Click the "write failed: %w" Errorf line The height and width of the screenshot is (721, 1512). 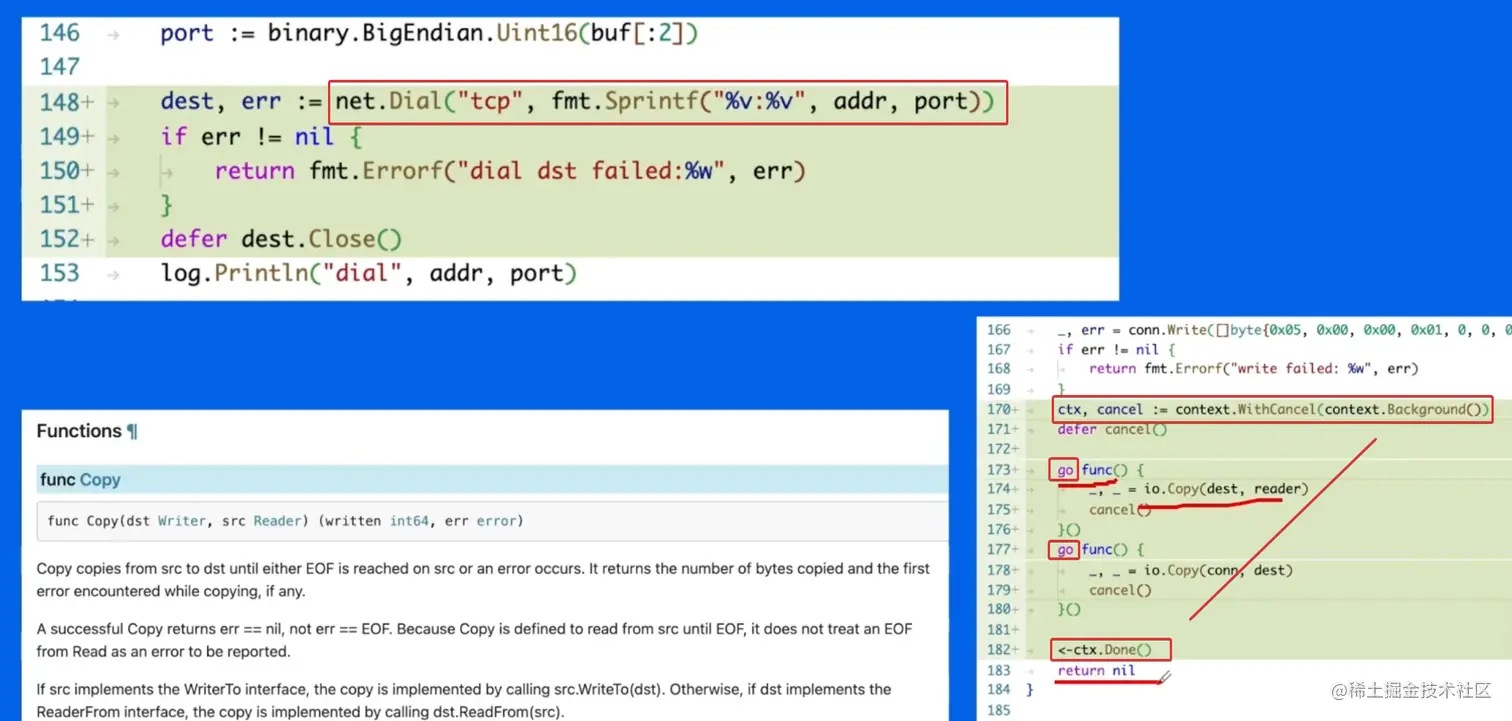(x=1254, y=368)
